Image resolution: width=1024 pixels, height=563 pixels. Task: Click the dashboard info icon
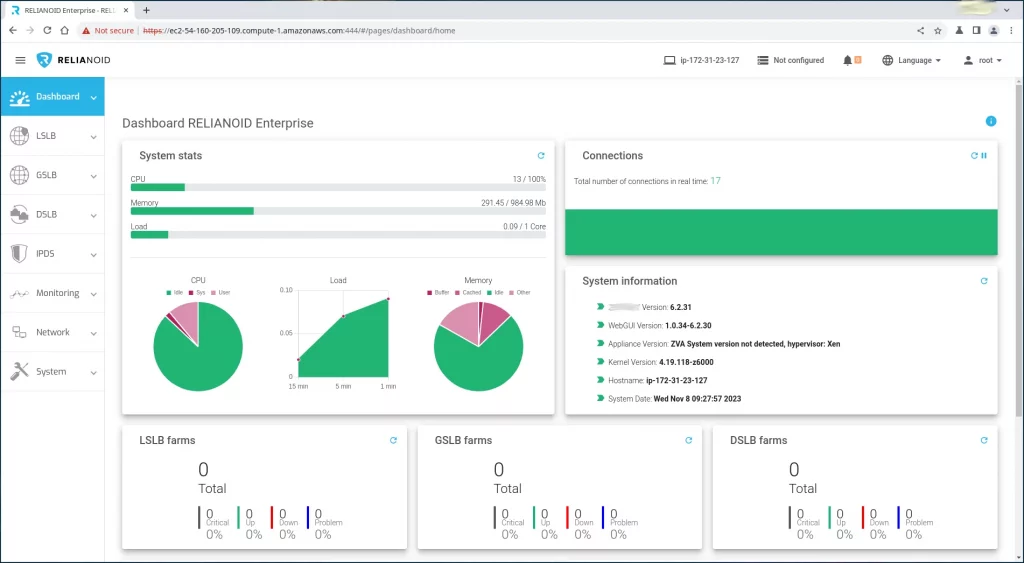(x=991, y=121)
